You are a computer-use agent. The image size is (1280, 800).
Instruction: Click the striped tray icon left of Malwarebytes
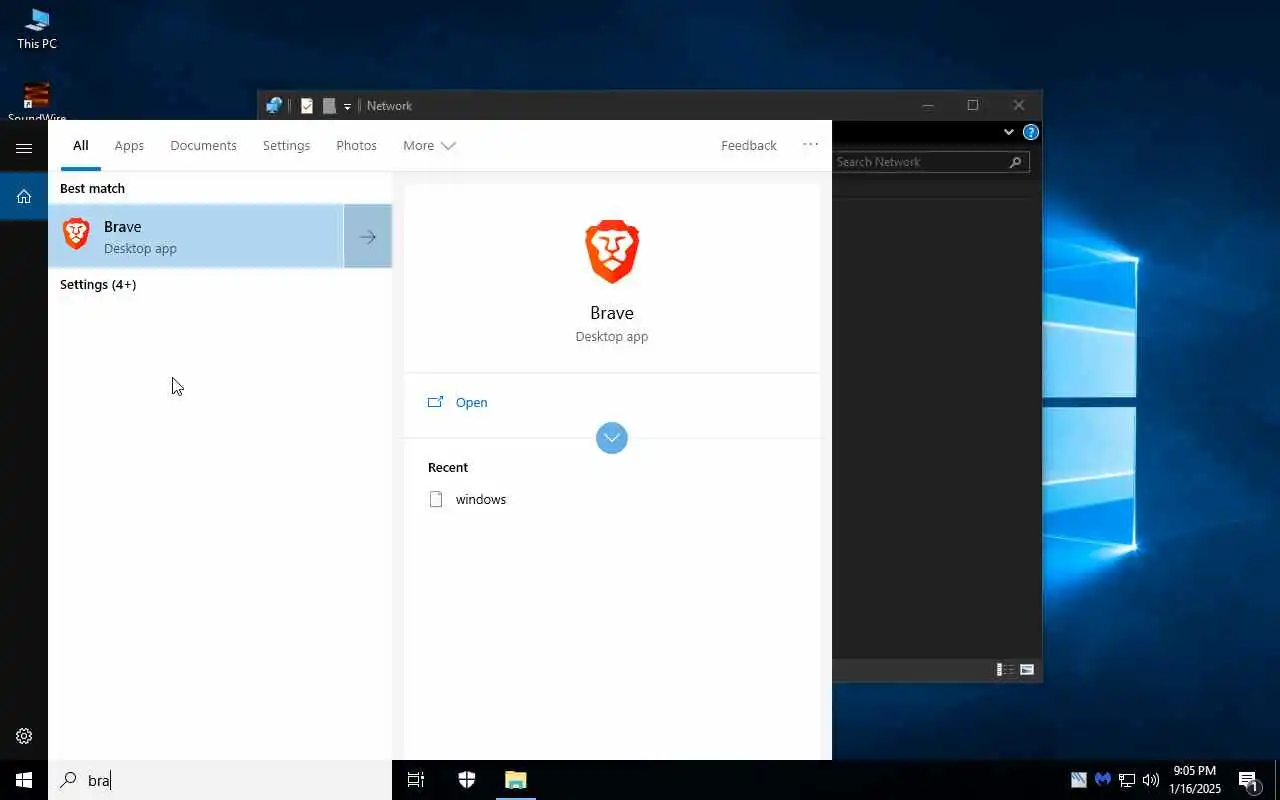[1079, 780]
